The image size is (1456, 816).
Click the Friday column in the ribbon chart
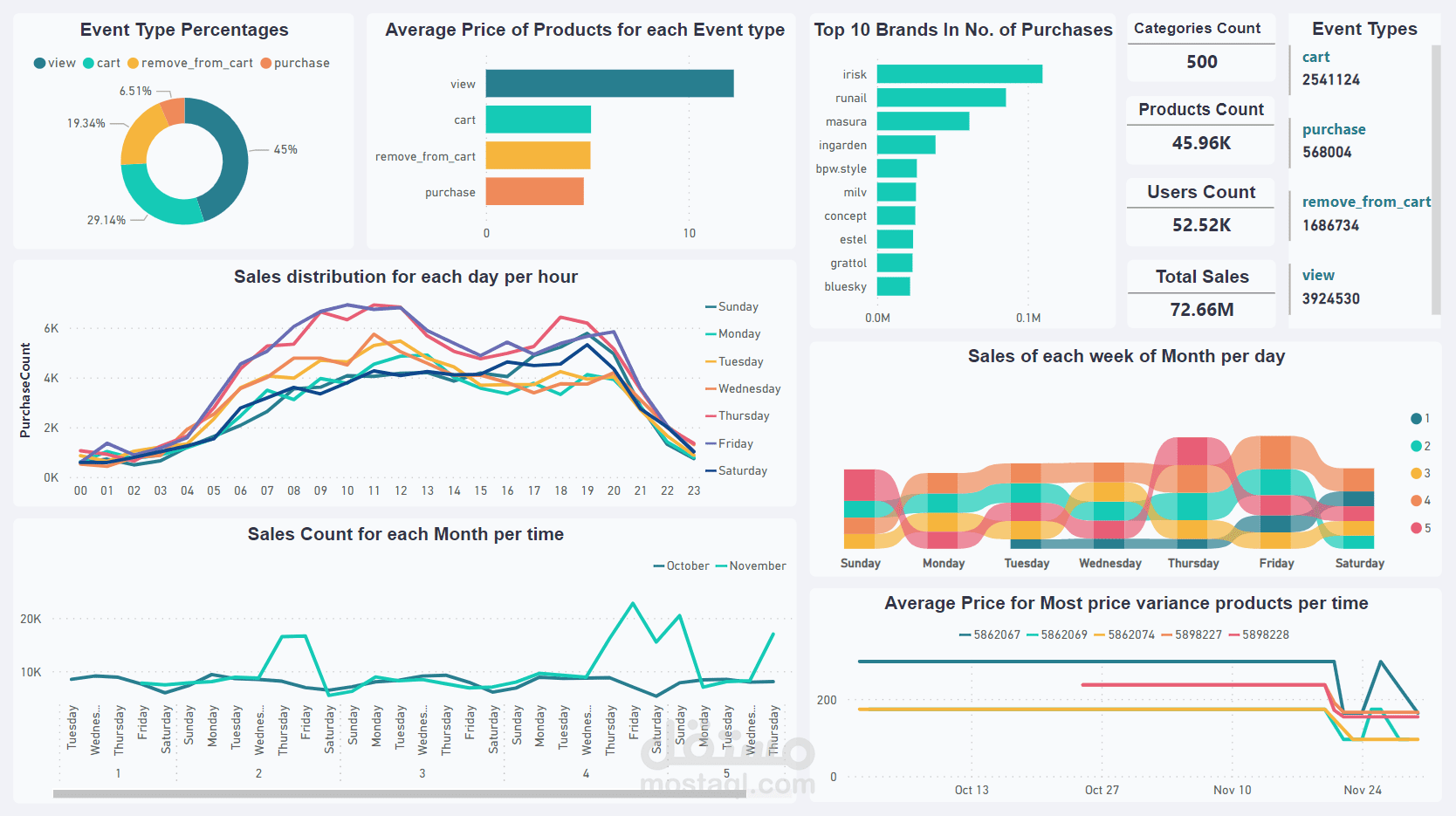tap(1275, 492)
